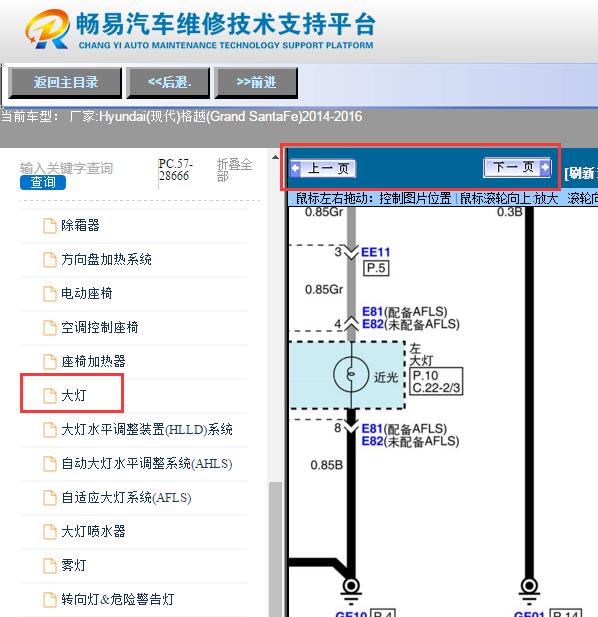598x617 pixels.
Task: Click lower E82(未配备AFLS) connector label
Action: click(410, 441)
